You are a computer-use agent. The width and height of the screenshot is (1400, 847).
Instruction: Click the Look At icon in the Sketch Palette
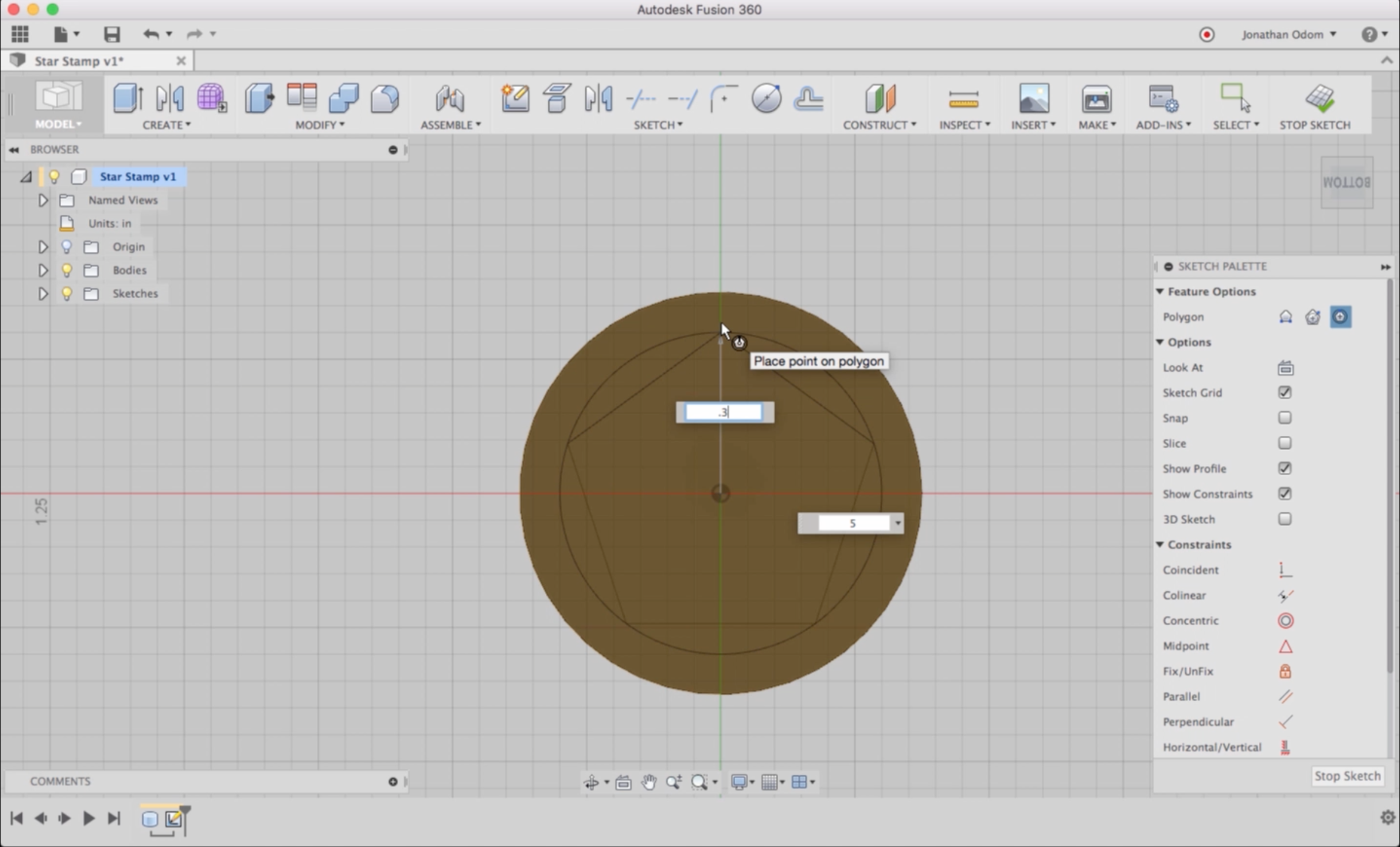pyautogui.click(x=1285, y=368)
